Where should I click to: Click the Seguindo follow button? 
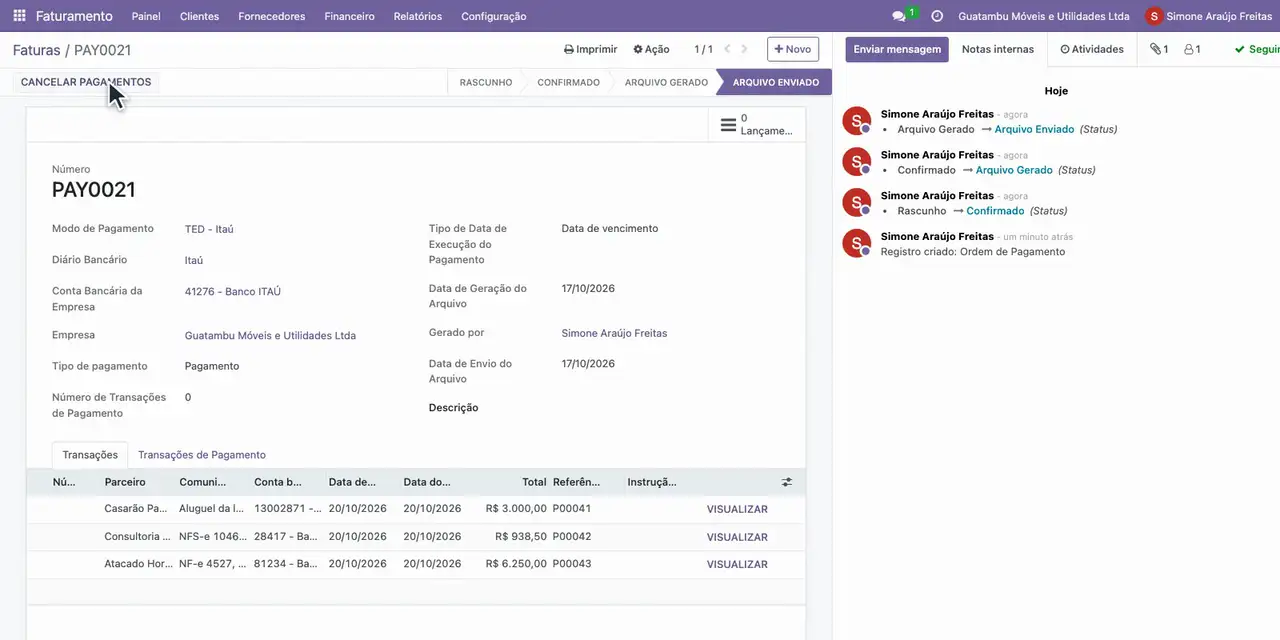pos(1257,49)
